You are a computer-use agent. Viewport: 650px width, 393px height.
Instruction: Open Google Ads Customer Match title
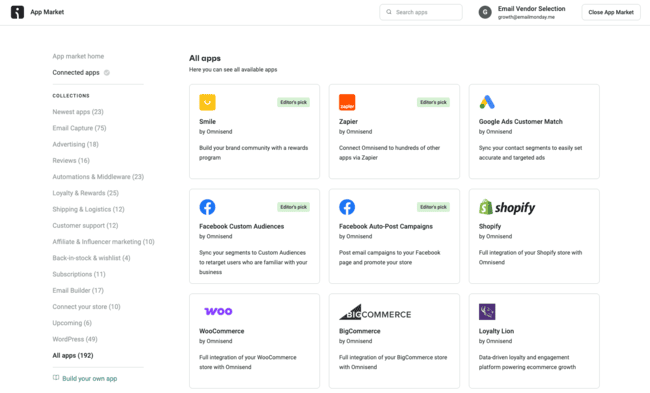pyautogui.click(x=521, y=121)
